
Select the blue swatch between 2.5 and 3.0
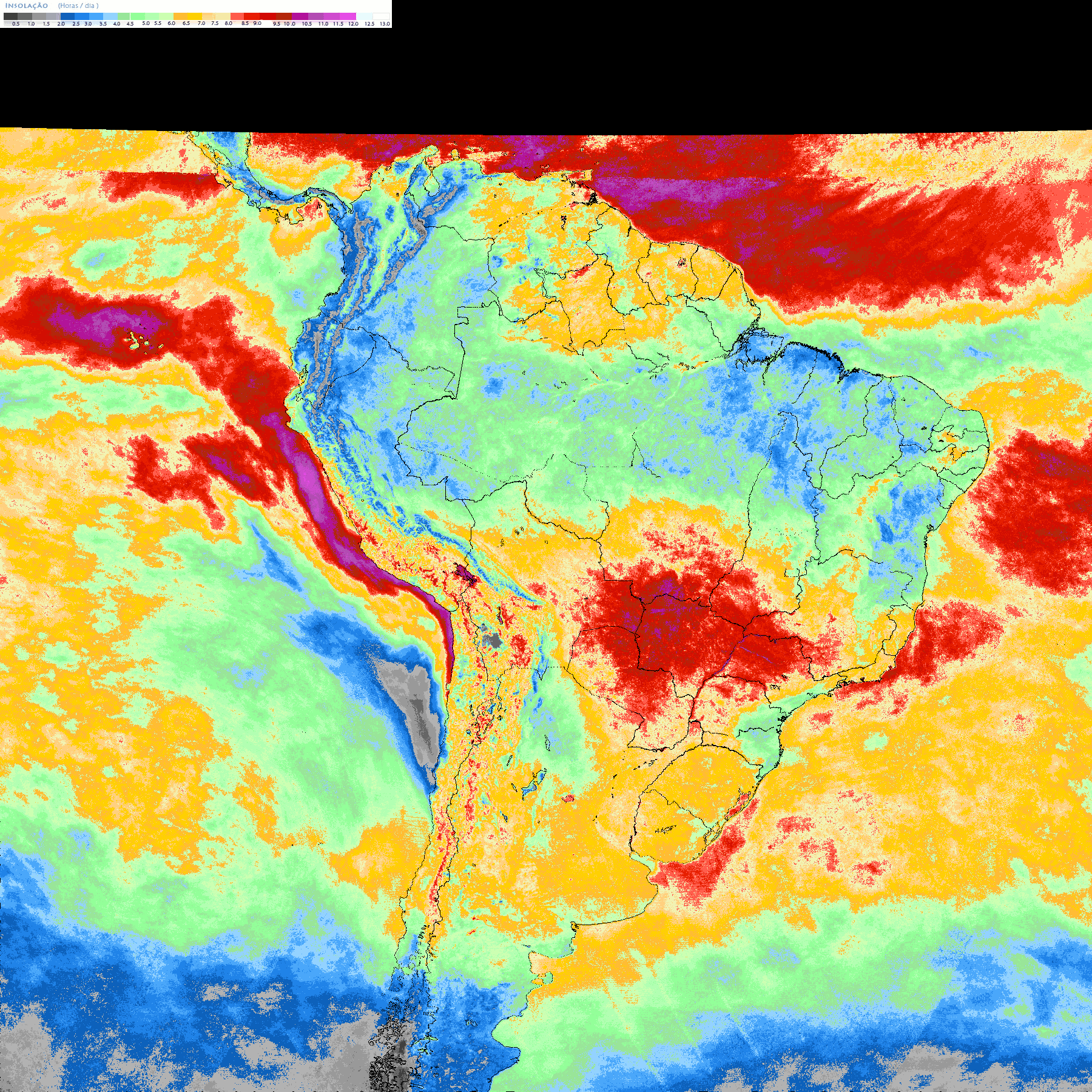click(82, 16)
